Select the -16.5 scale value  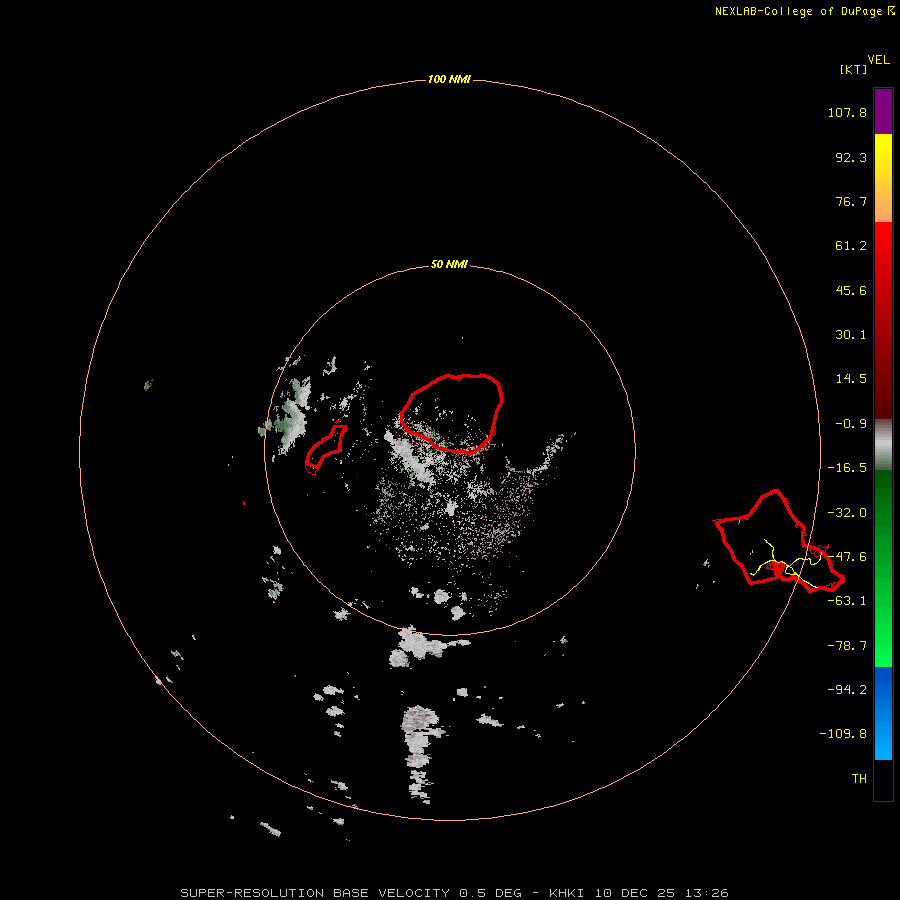click(x=847, y=468)
